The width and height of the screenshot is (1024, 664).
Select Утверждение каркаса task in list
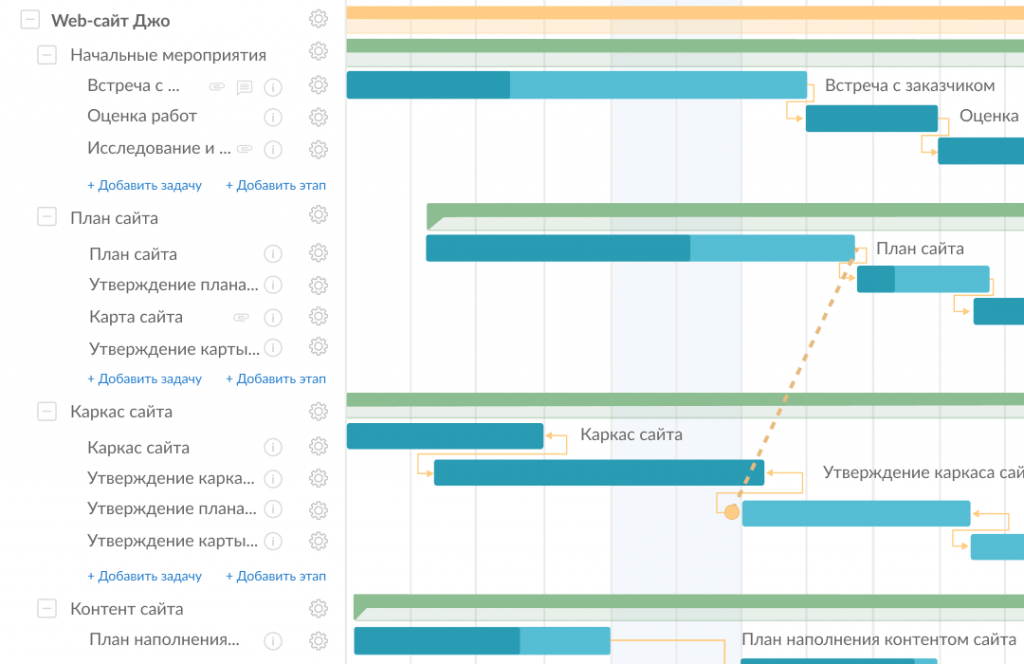(171, 478)
